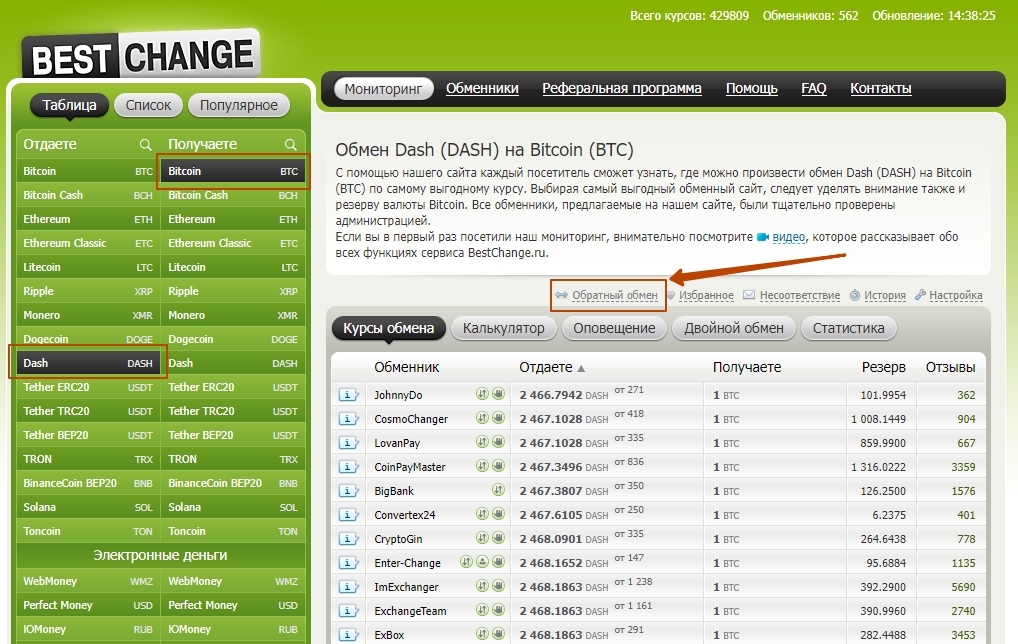Open Обменники navigation link
Screen dimensions: 1018x644
(482, 88)
